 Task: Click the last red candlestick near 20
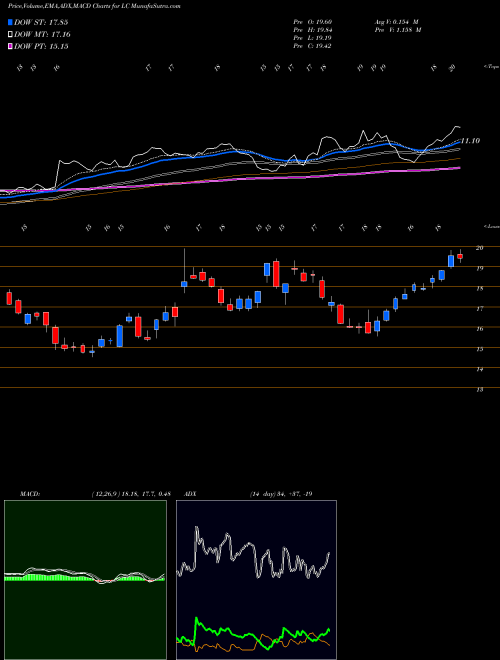coord(460,256)
